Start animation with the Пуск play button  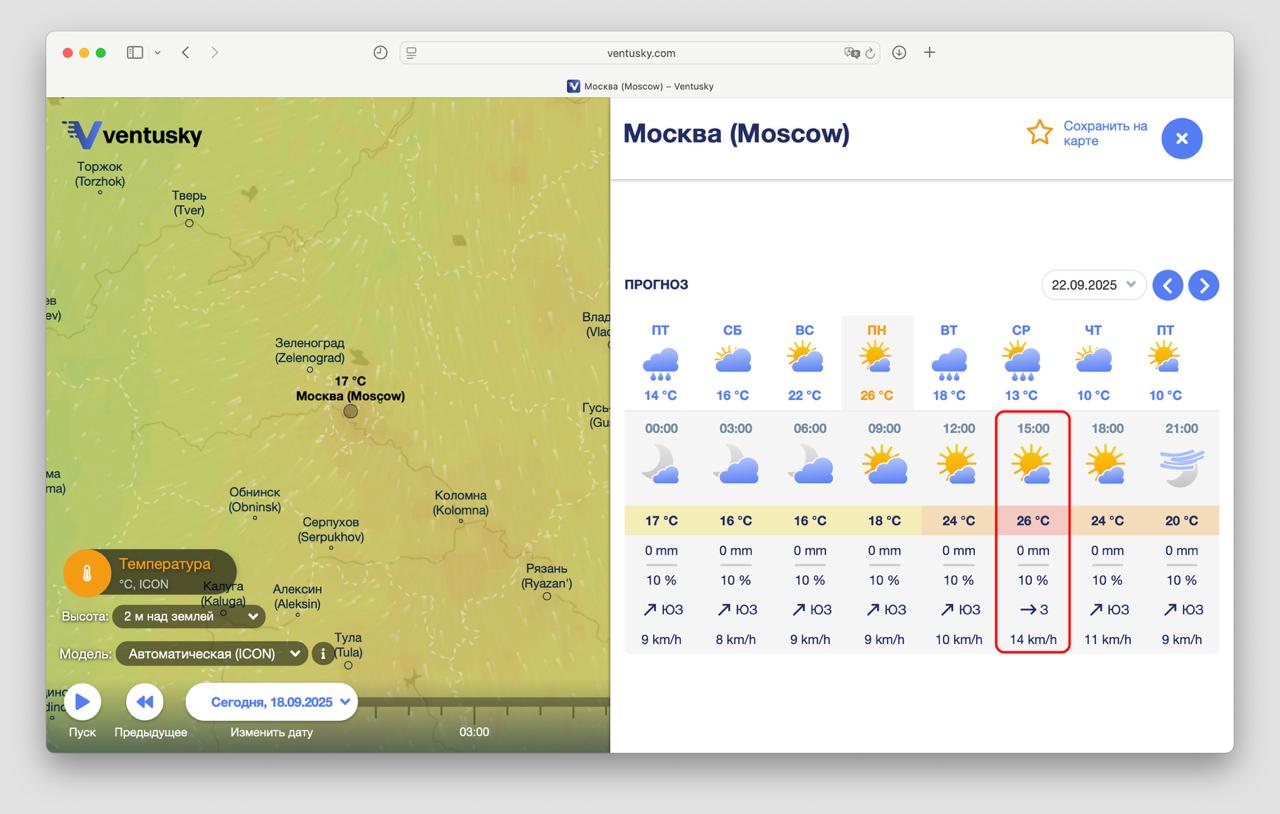point(82,702)
